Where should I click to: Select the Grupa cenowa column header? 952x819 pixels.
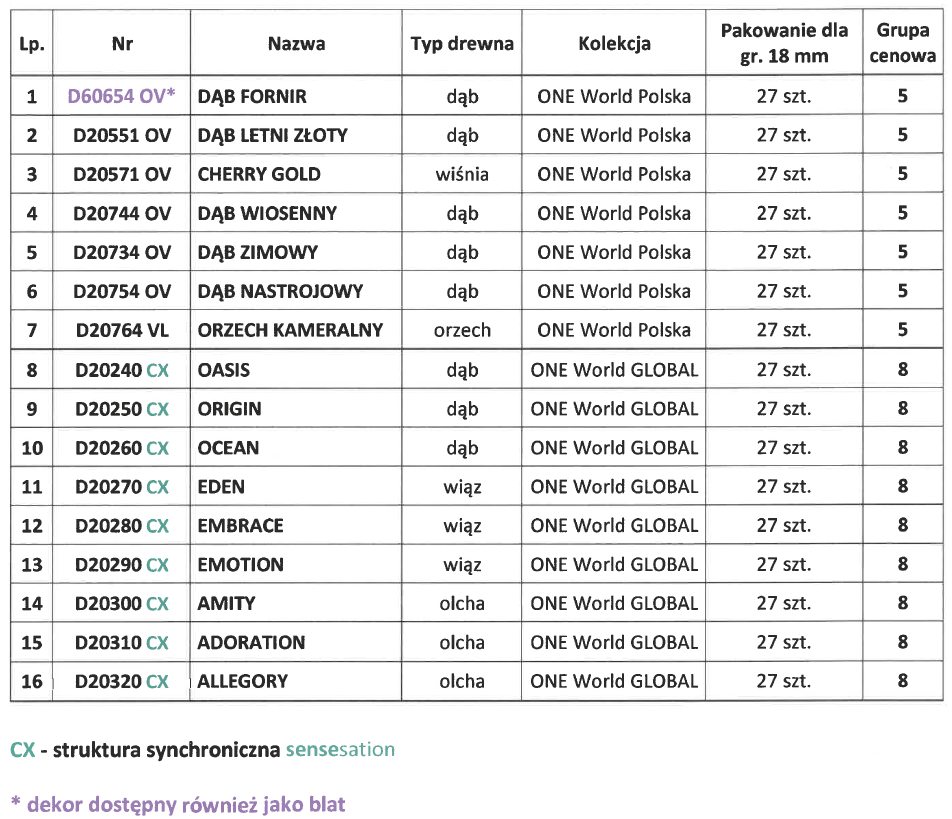[903, 43]
